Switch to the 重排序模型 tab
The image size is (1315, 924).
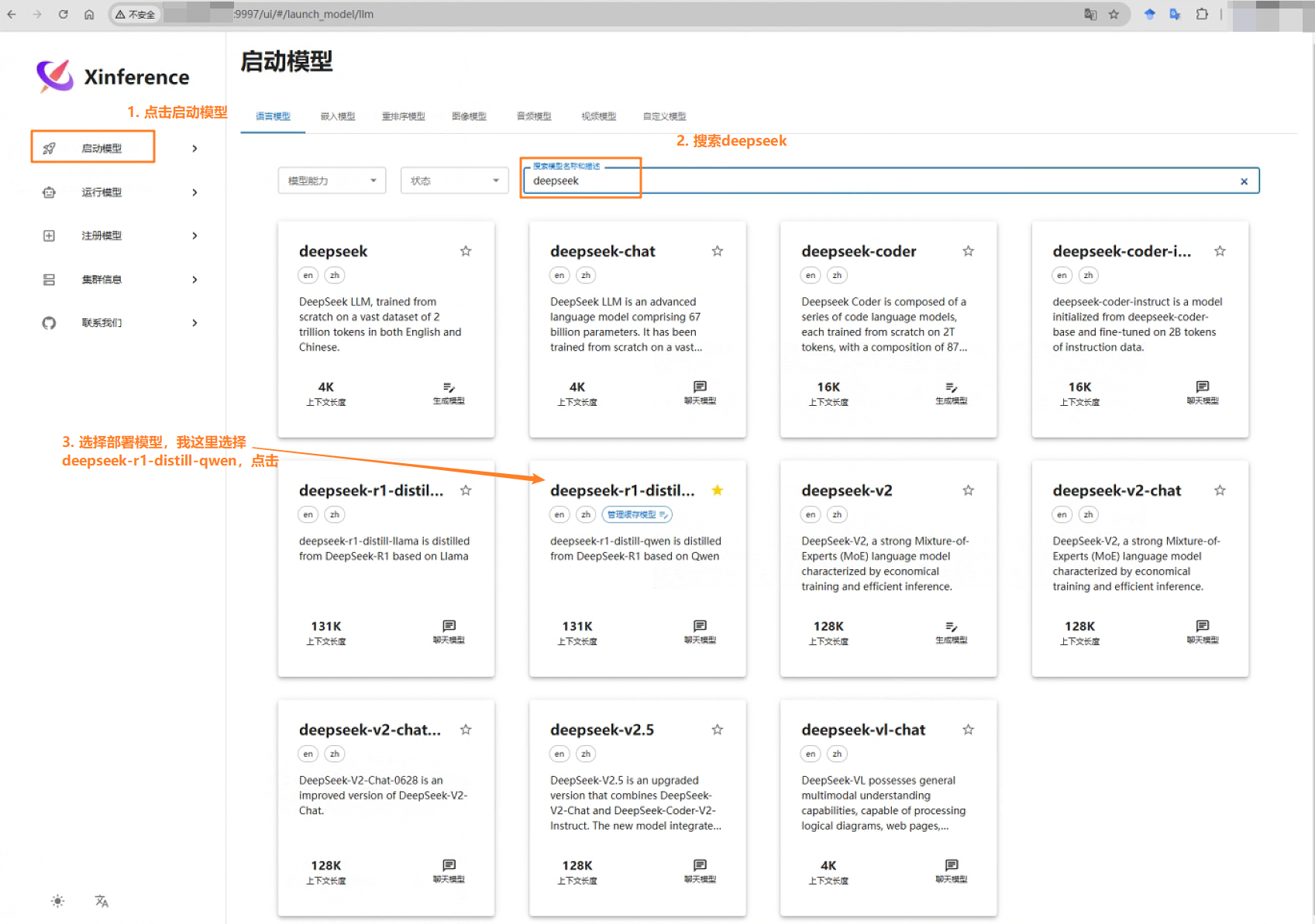point(403,116)
